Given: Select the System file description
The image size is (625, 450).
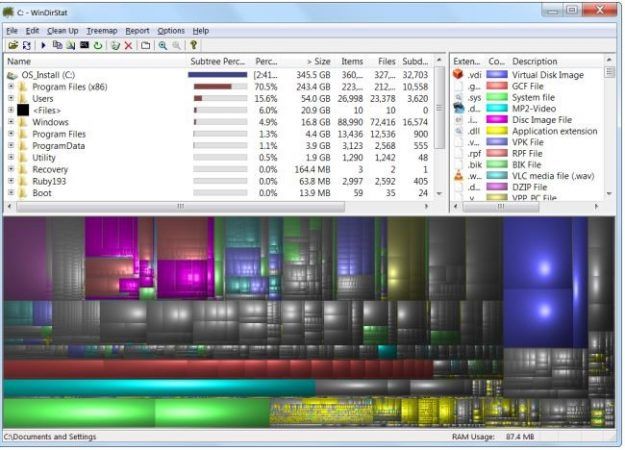Looking at the screenshot, I should click(x=533, y=97).
